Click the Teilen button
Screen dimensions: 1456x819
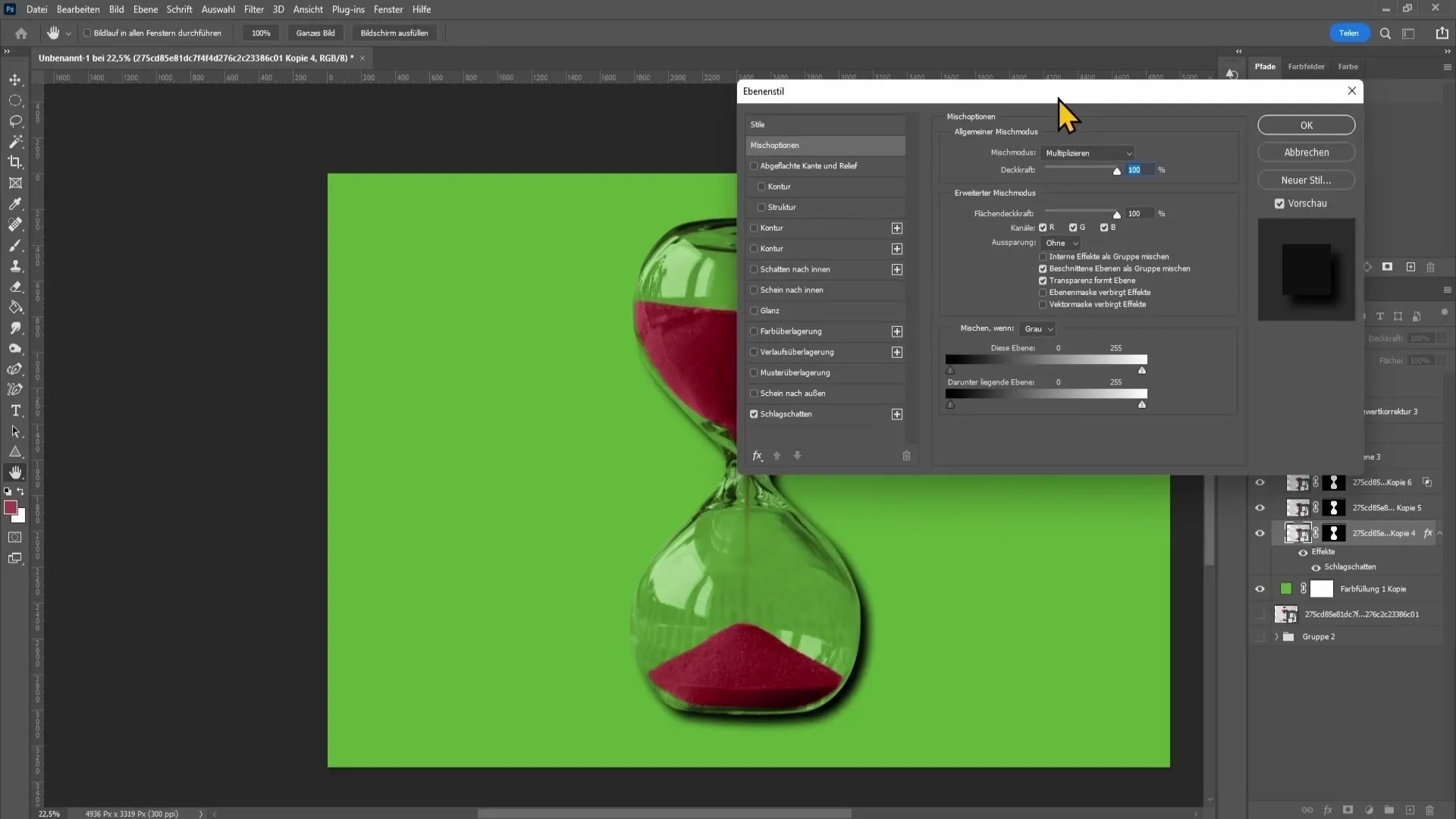tap(1348, 33)
